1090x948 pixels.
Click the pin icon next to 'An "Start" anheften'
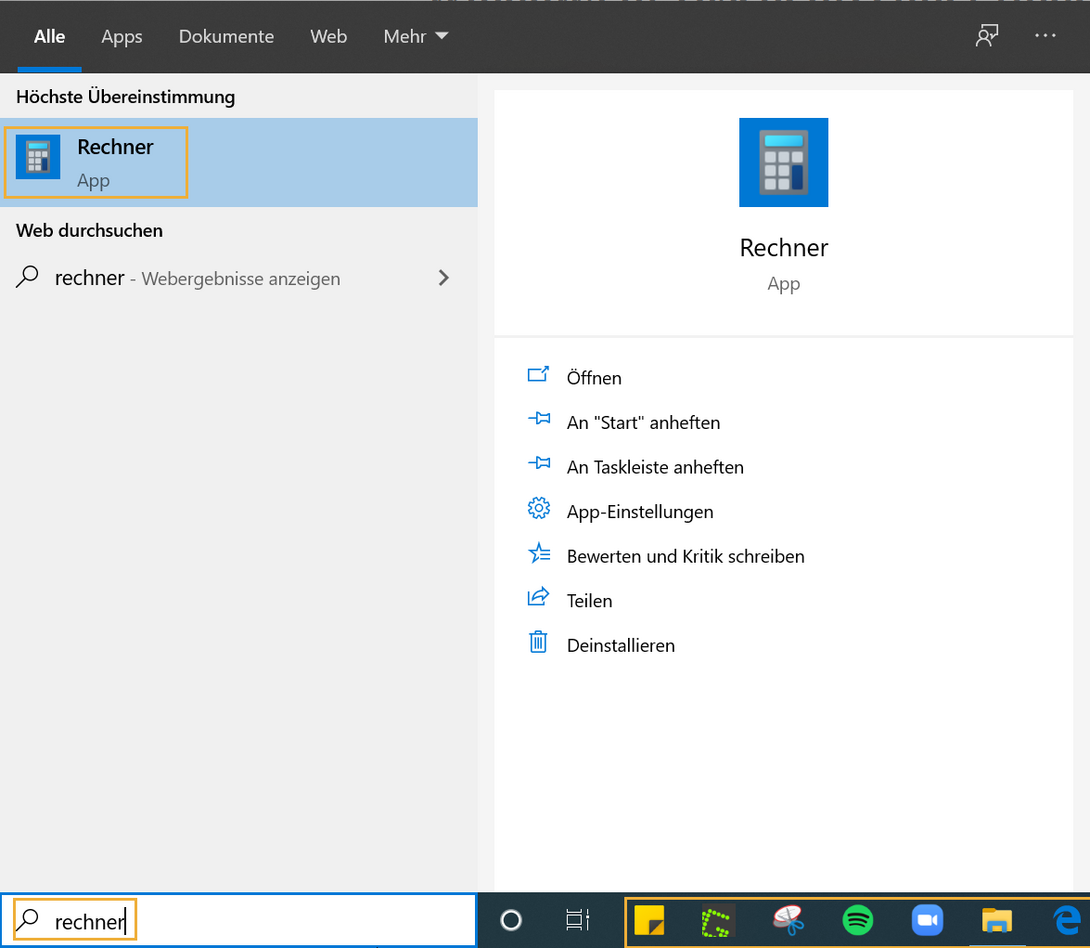point(539,421)
